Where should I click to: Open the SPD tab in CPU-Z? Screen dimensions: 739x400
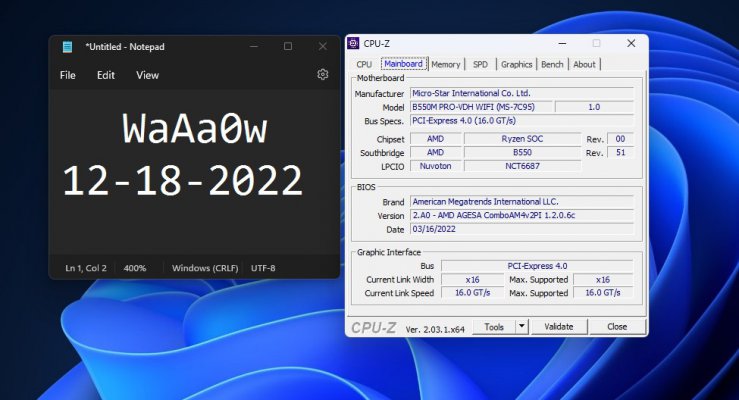[x=480, y=64]
